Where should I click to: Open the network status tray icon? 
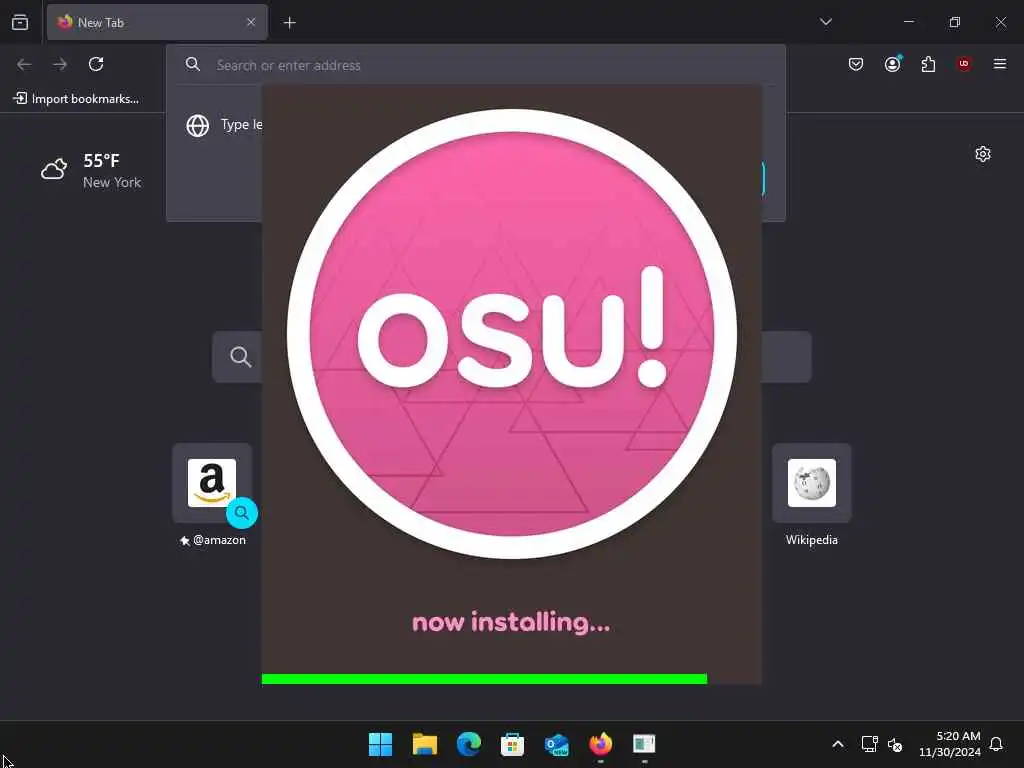(869, 744)
